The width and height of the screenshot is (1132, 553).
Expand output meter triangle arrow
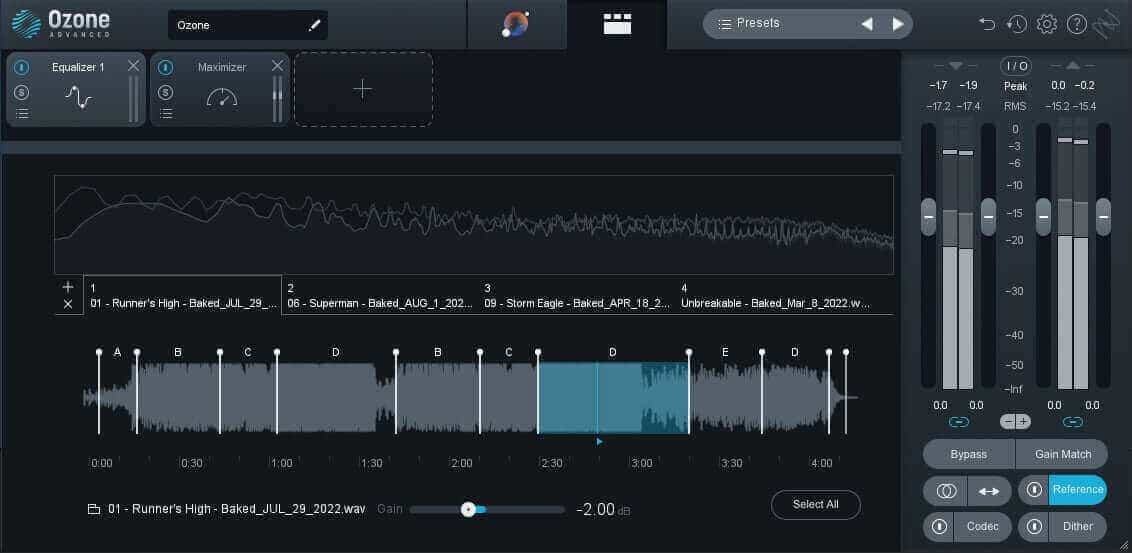(1073, 66)
